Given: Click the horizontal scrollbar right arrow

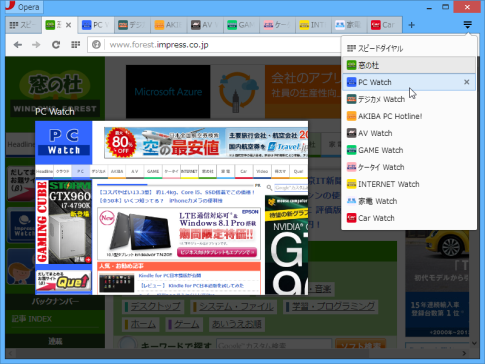Looking at the screenshot, I should pyautogui.click(x=464, y=353).
